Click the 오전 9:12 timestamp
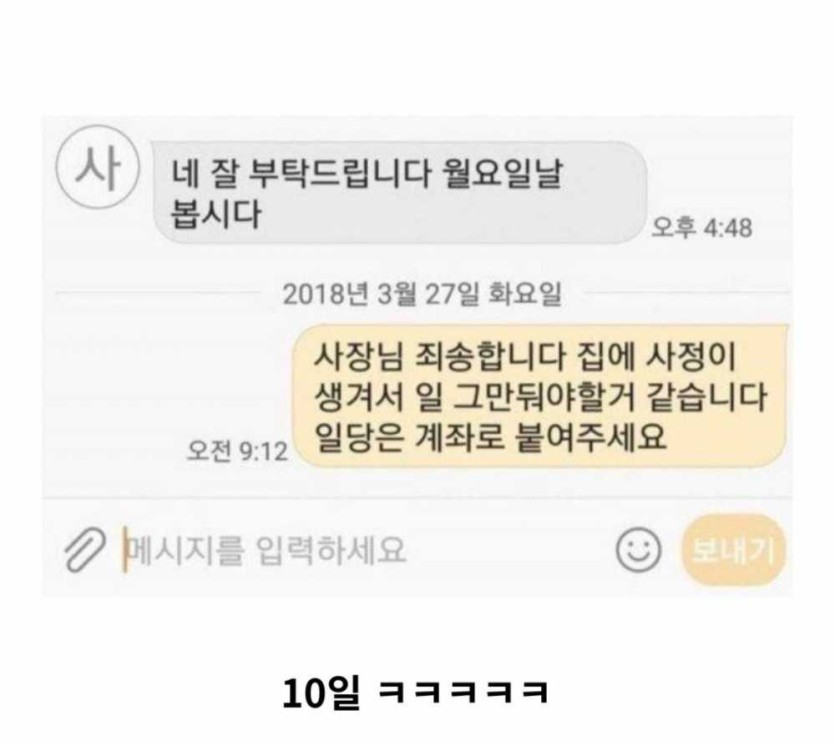This screenshot has width=835, height=746. click(x=237, y=452)
